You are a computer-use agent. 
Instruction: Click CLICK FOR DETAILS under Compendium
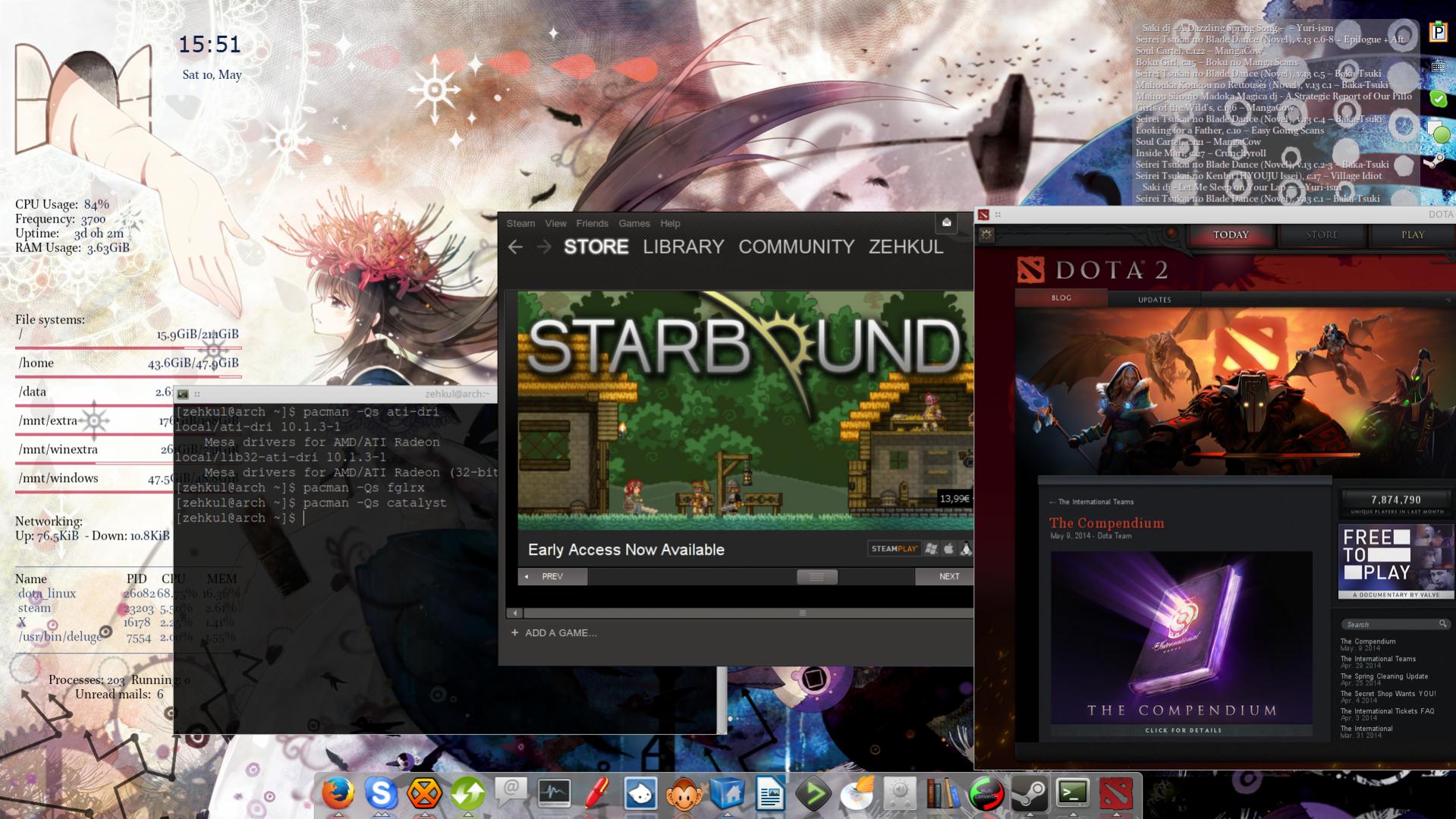tap(1183, 730)
